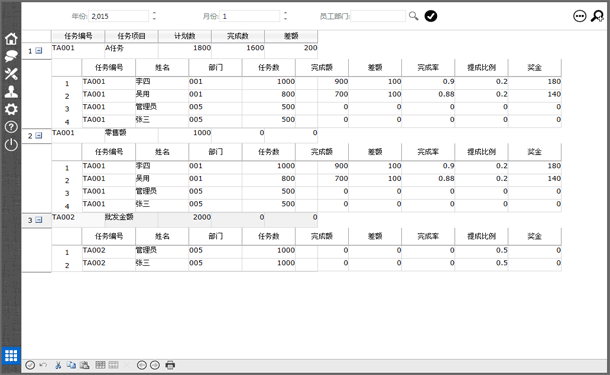Click 奖金 header in third sub-table
Viewport: 610px width, 375px height.
tap(535, 237)
